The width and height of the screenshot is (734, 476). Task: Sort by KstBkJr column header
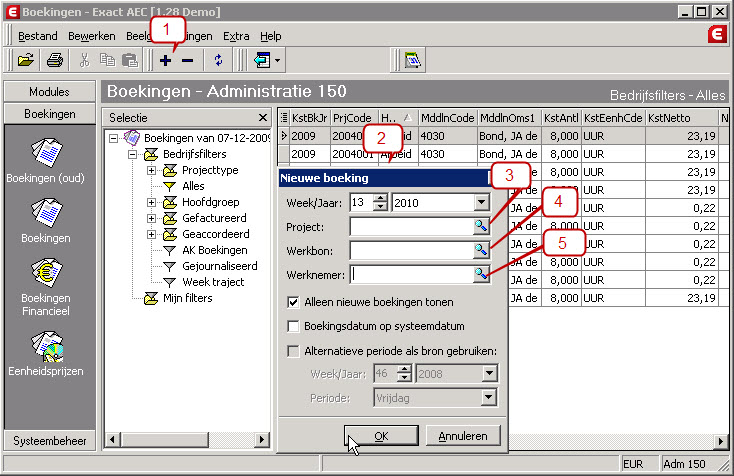point(310,118)
